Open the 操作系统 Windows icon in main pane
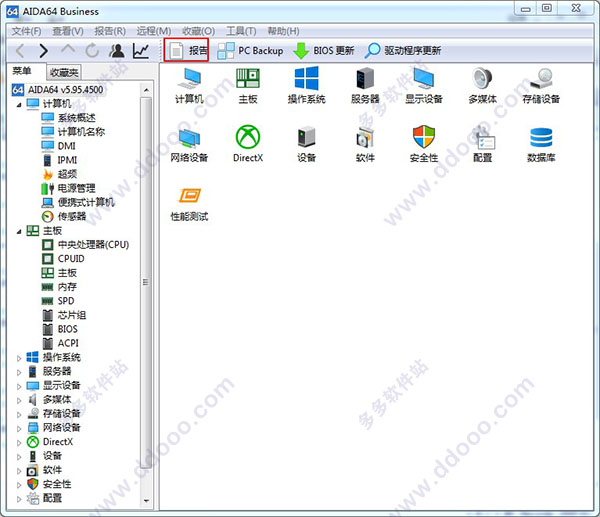Image resolution: width=600 pixels, height=517 pixels. [x=307, y=86]
